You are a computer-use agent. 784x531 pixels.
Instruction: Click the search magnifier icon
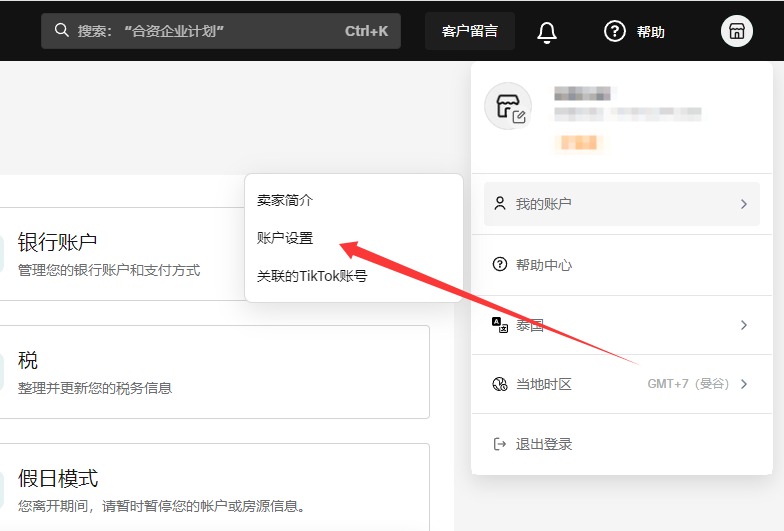62,31
